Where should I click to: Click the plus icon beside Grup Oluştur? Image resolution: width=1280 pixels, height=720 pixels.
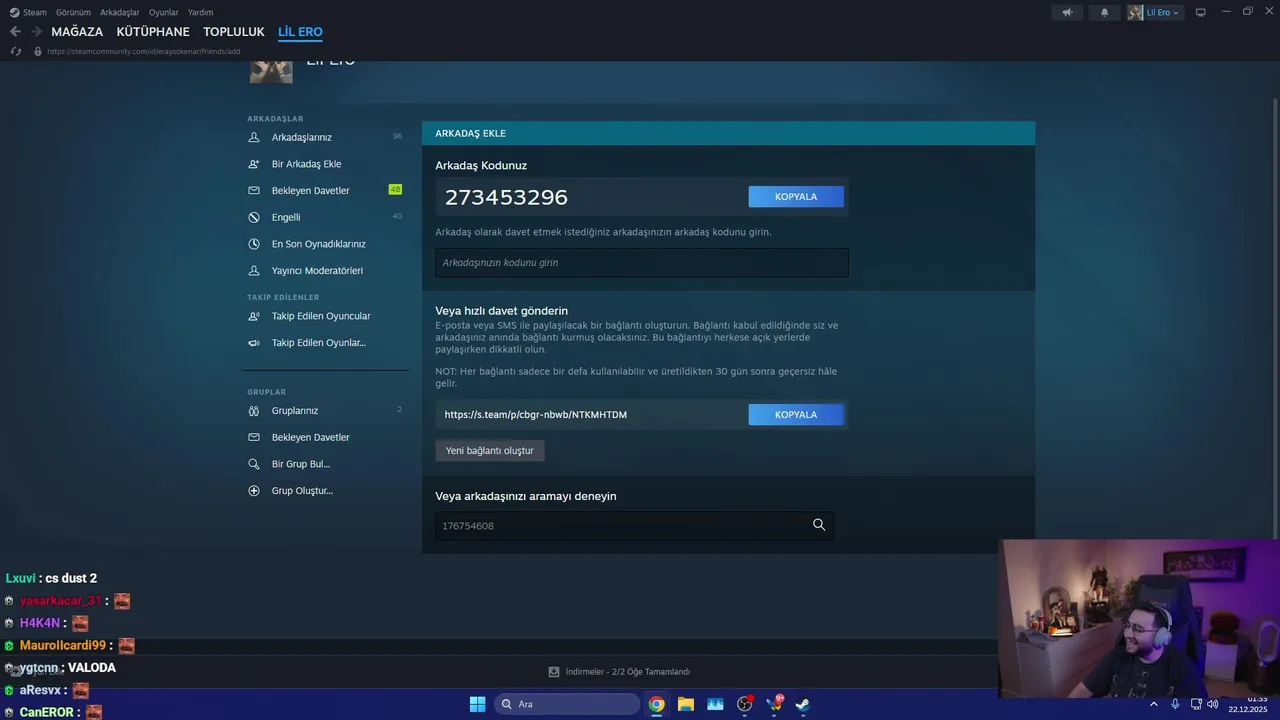coord(253,491)
